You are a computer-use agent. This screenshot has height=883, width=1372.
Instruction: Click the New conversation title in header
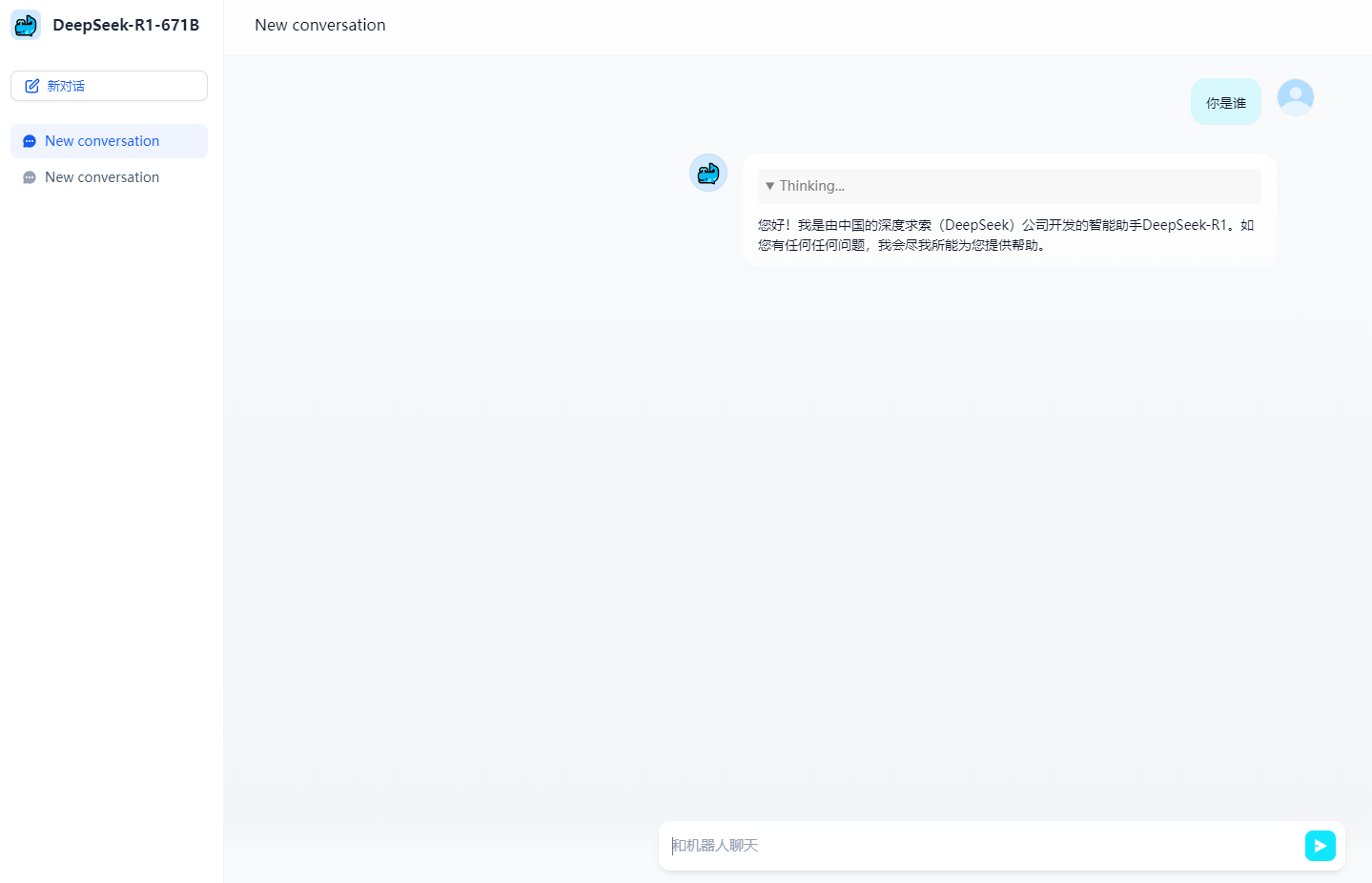[x=320, y=25]
